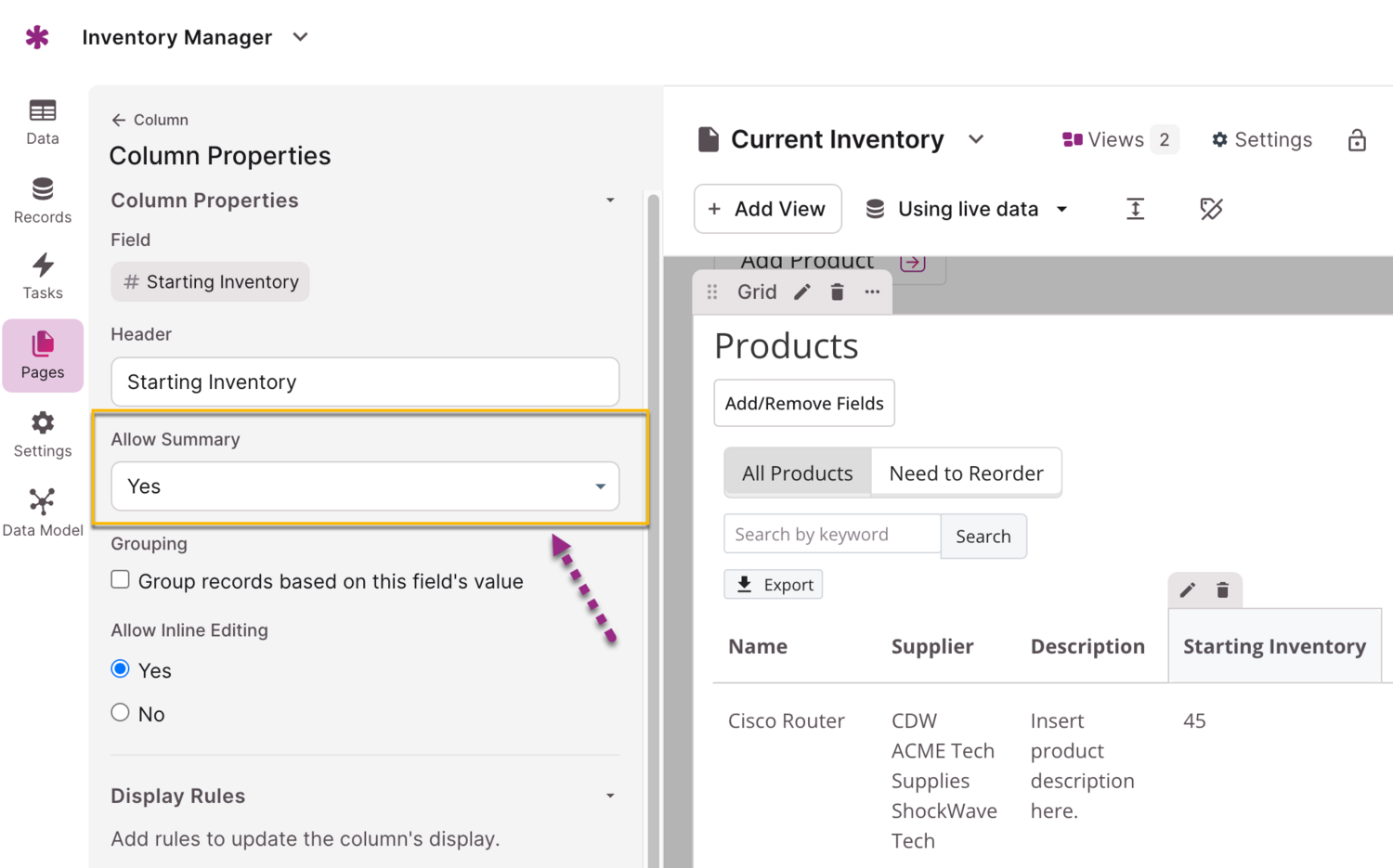Switch to the Need to Reorder tab
Screen dimensions: 1393x868
click(x=966, y=473)
